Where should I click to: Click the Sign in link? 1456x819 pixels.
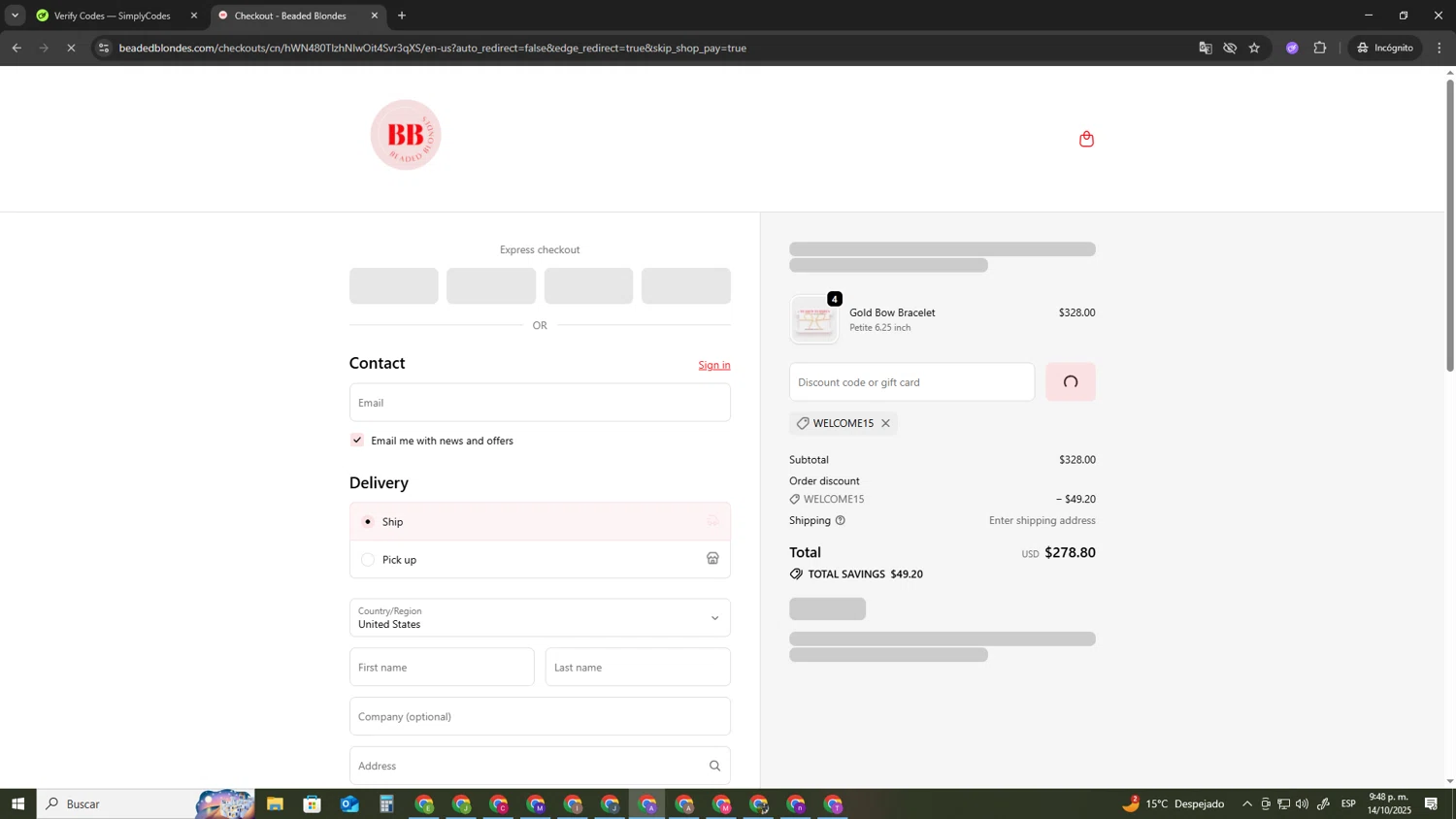pos(714,365)
